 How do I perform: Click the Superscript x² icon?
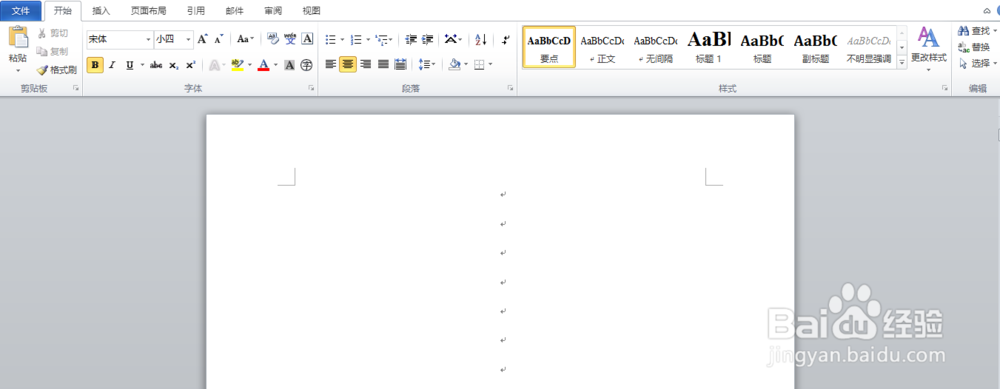pyautogui.click(x=190, y=65)
